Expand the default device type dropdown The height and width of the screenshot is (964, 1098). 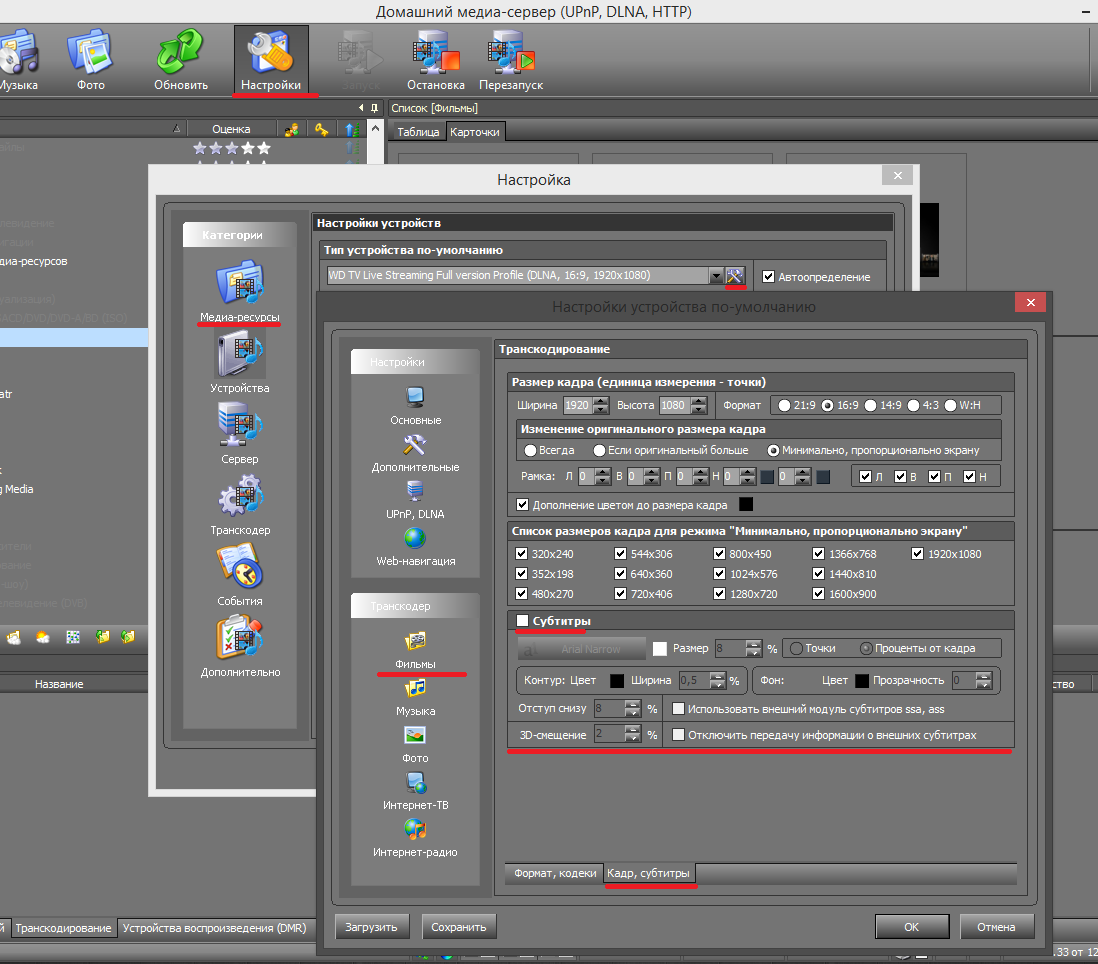pos(716,276)
